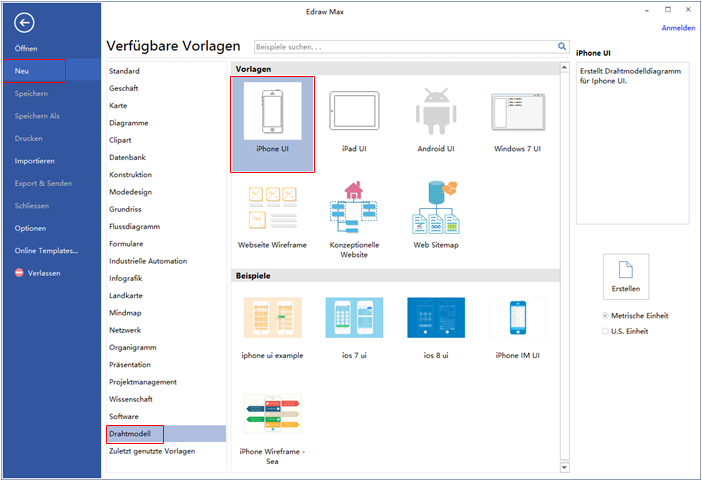
Task: Select the Mindmap category
Action: (125, 313)
